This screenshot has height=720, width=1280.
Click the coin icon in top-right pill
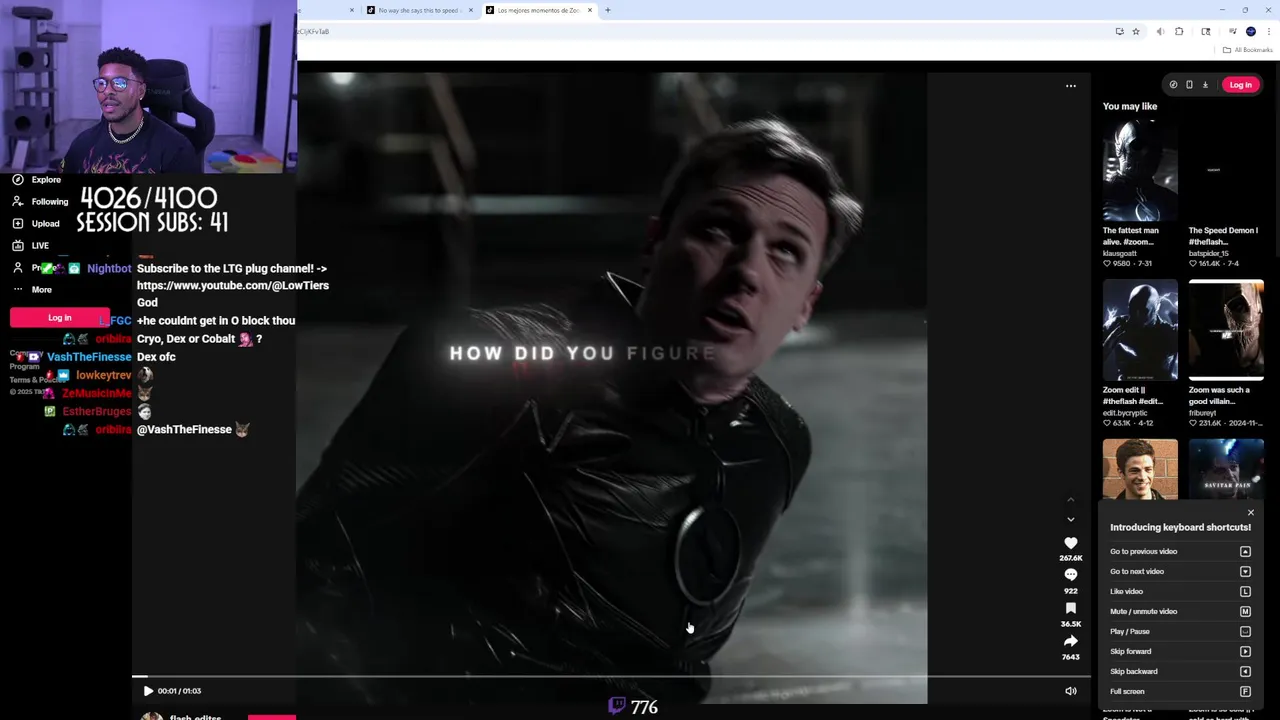[x=1173, y=85]
